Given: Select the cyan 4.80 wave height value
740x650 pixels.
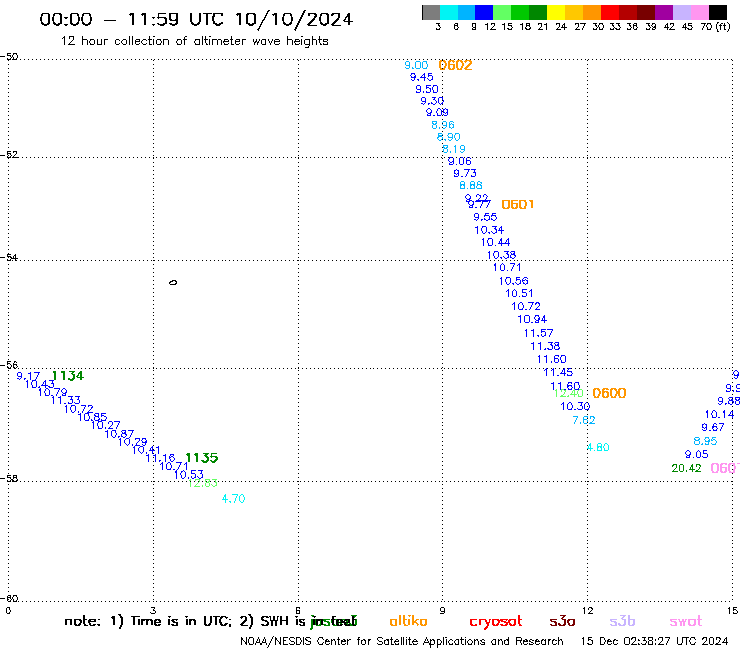Looking at the screenshot, I should (598, 447).
